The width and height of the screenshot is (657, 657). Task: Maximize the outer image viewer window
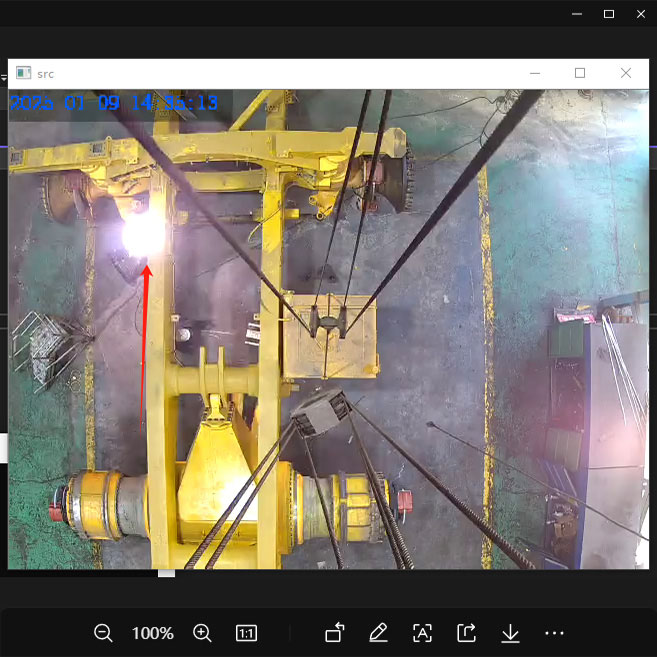(x=609, y=14)
